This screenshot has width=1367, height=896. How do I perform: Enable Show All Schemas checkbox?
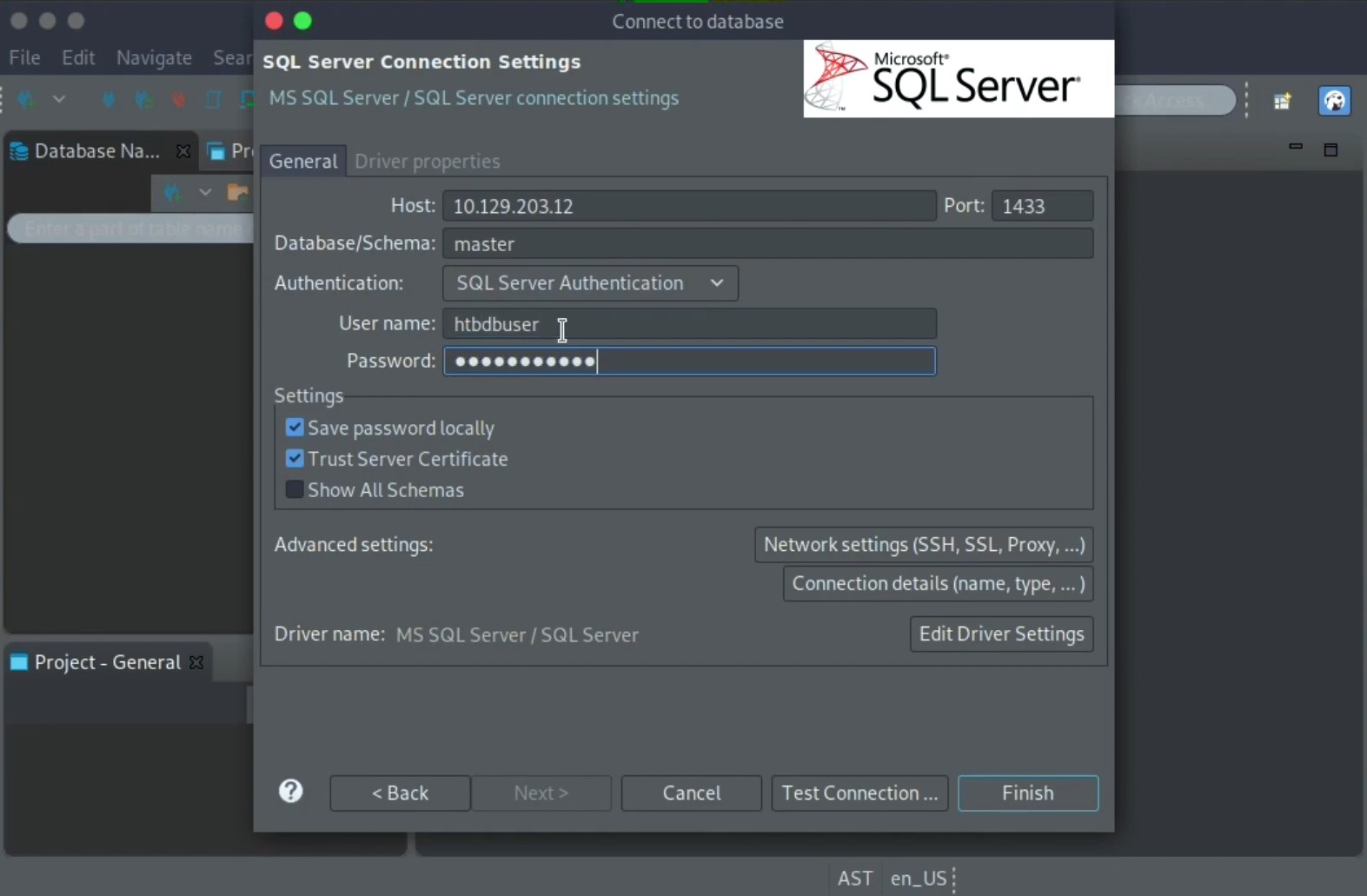295,489
